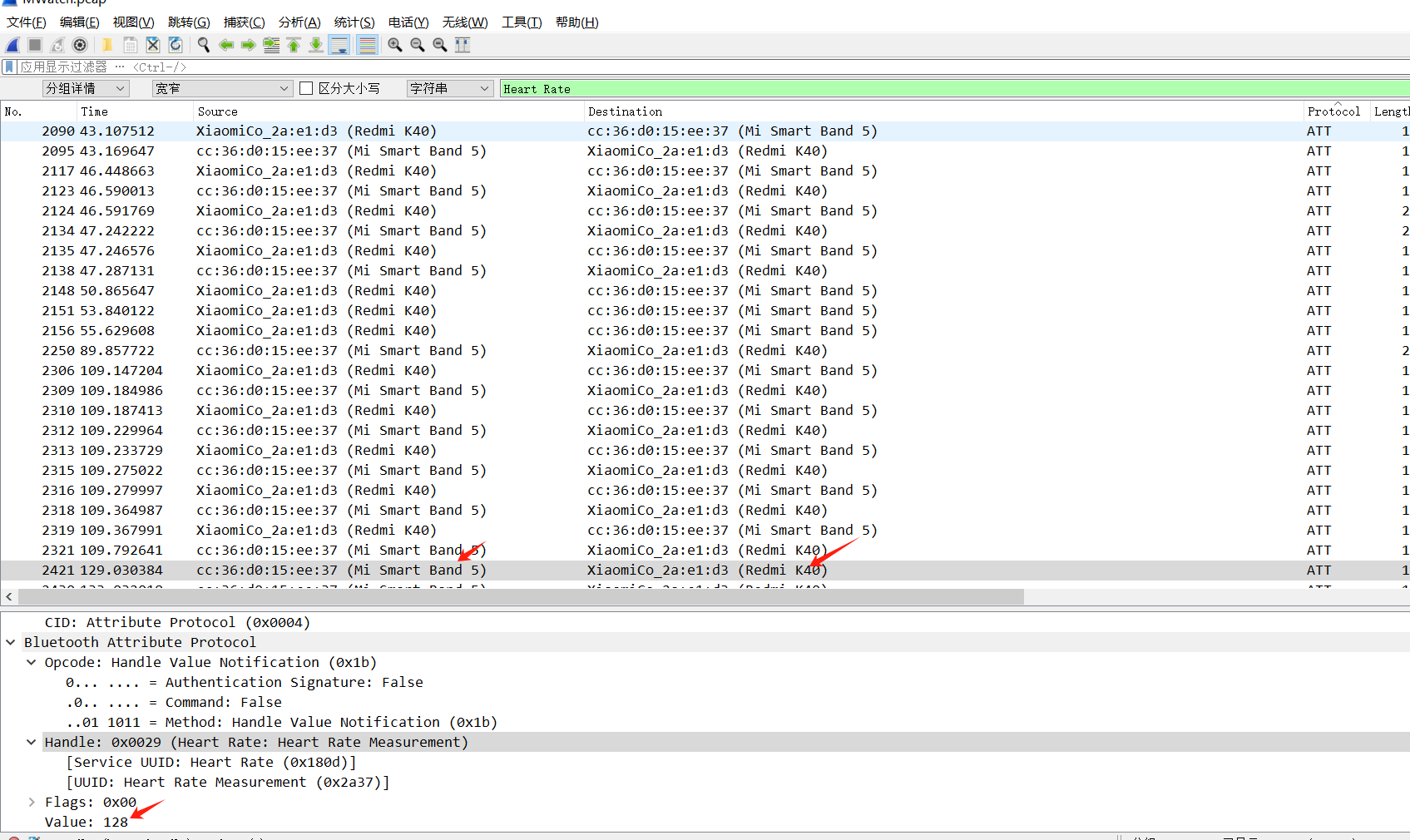This screenshot has height=840, width=1410.
Task: Collapse the Handle 0x0029 Heart Rate node
Action: coord(32,742)
